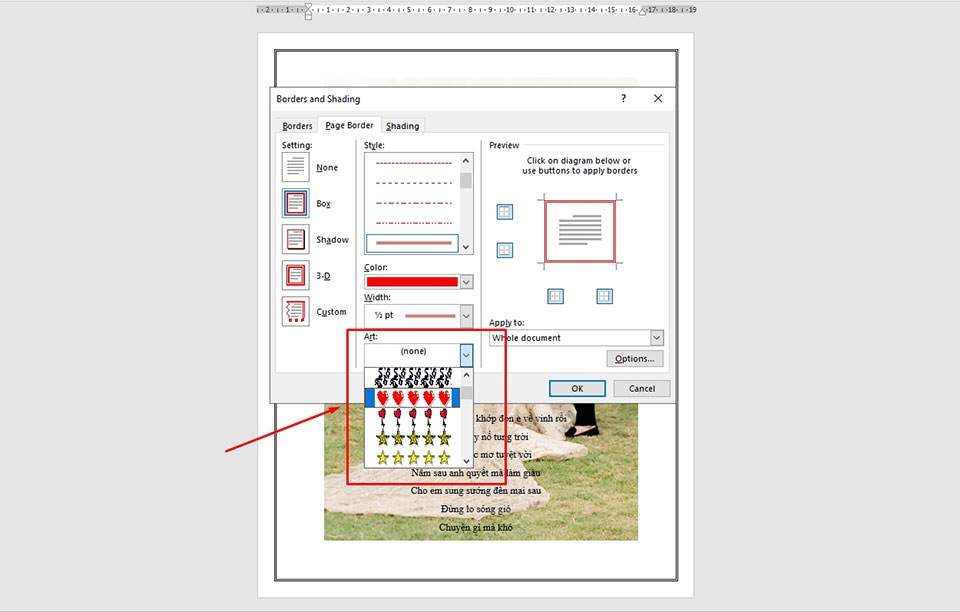Click the Options button
The image size is (960, 612).
634,358
